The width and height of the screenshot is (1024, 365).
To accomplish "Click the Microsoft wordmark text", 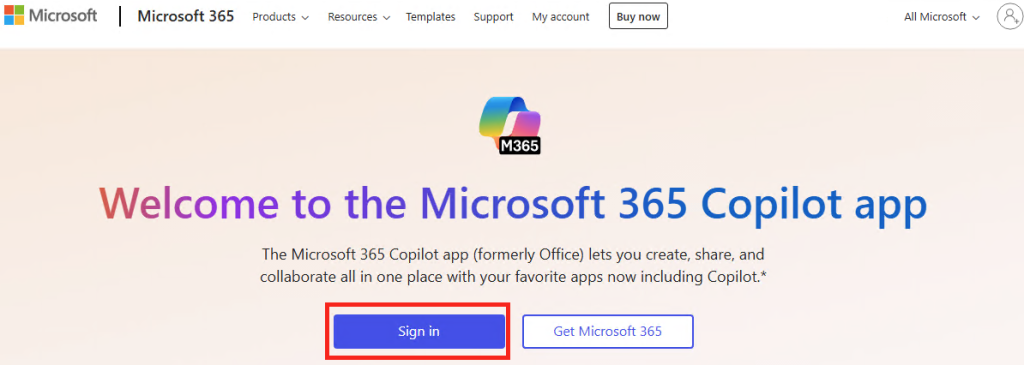I will [63, 15].
